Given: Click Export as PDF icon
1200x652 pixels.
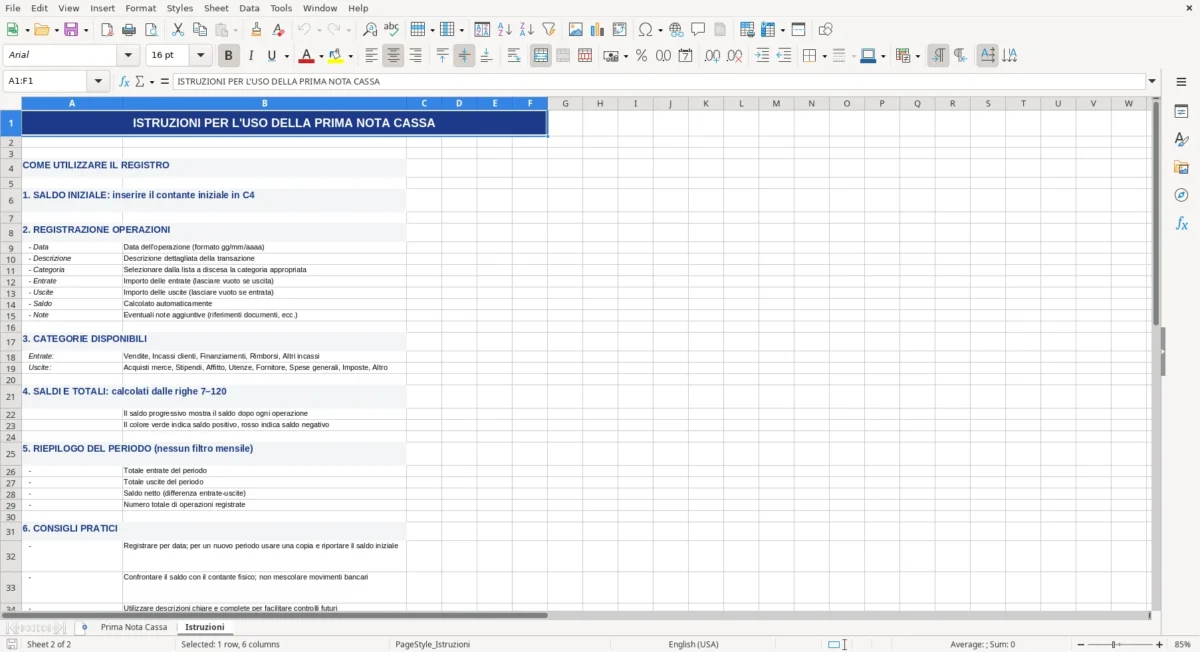Looking at the screenshot, I should pos(107,30).
